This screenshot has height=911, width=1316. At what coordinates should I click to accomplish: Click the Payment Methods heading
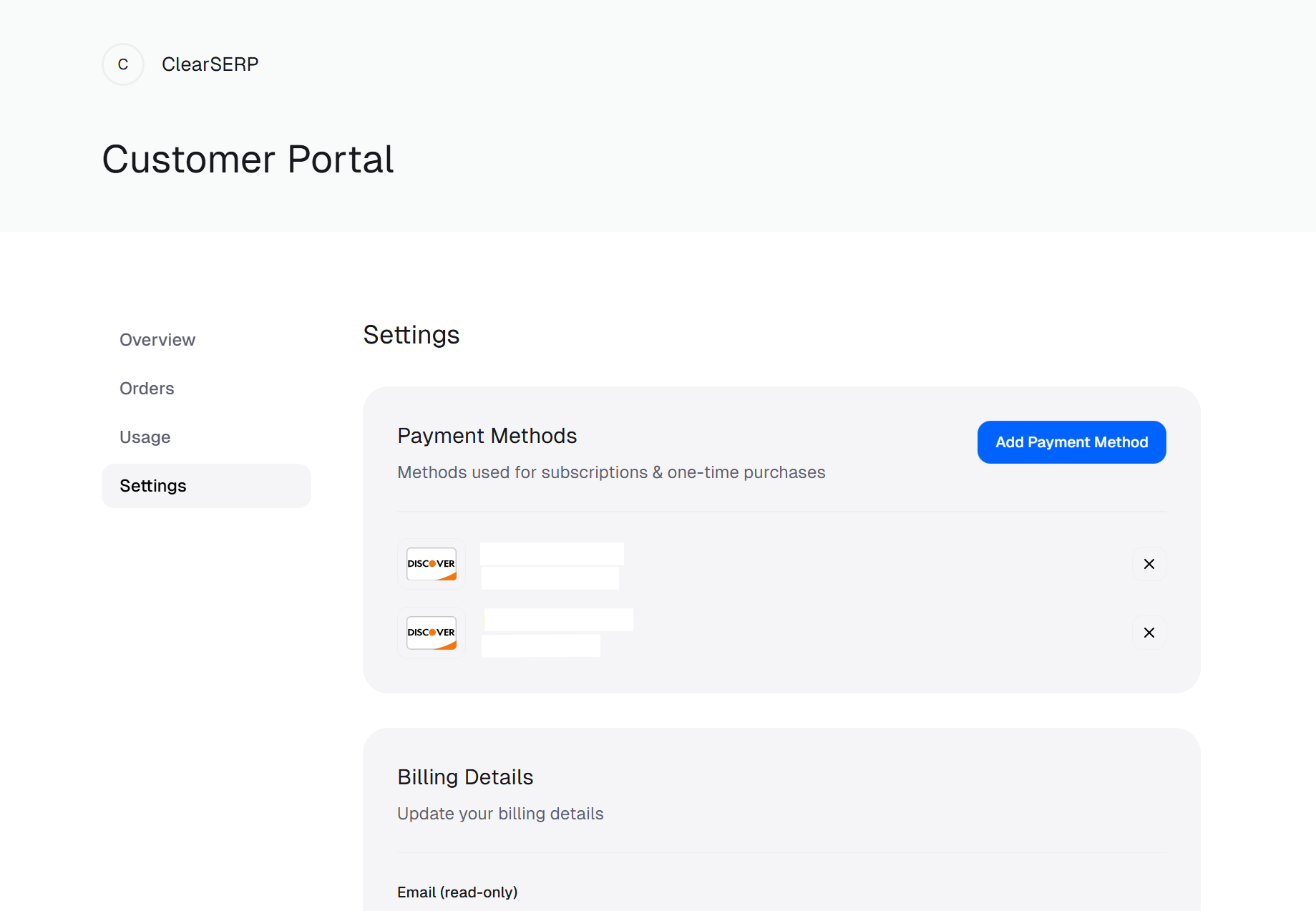[487, 436]
